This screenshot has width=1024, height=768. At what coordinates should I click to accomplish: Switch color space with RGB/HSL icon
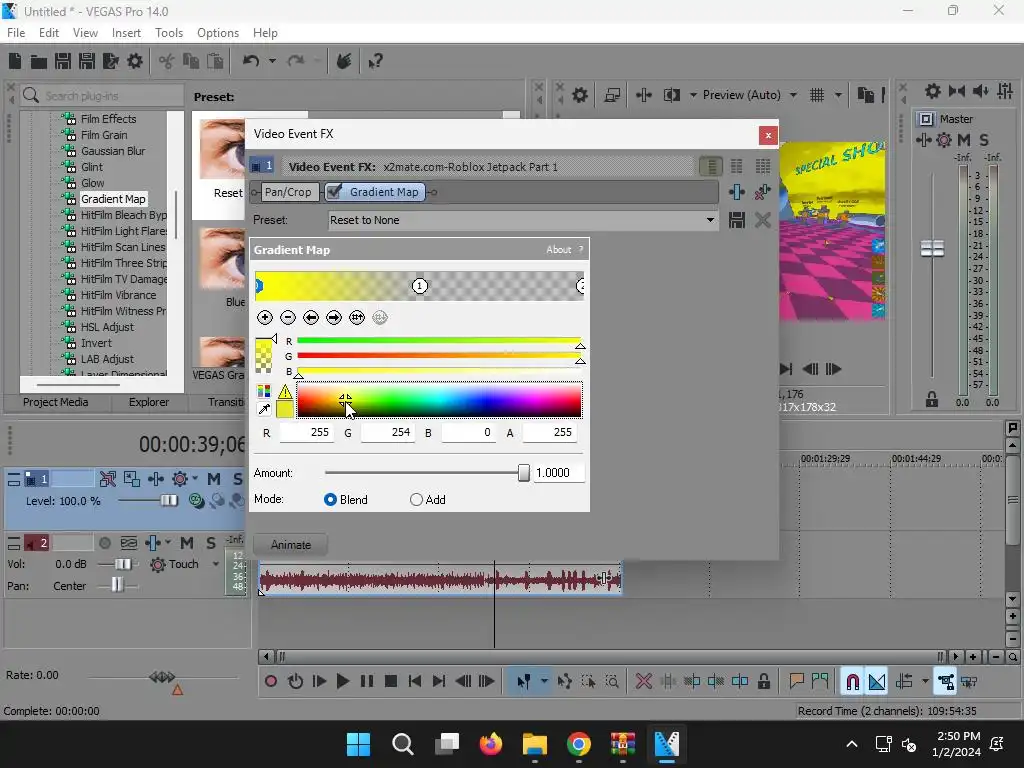tap(264, 391)
